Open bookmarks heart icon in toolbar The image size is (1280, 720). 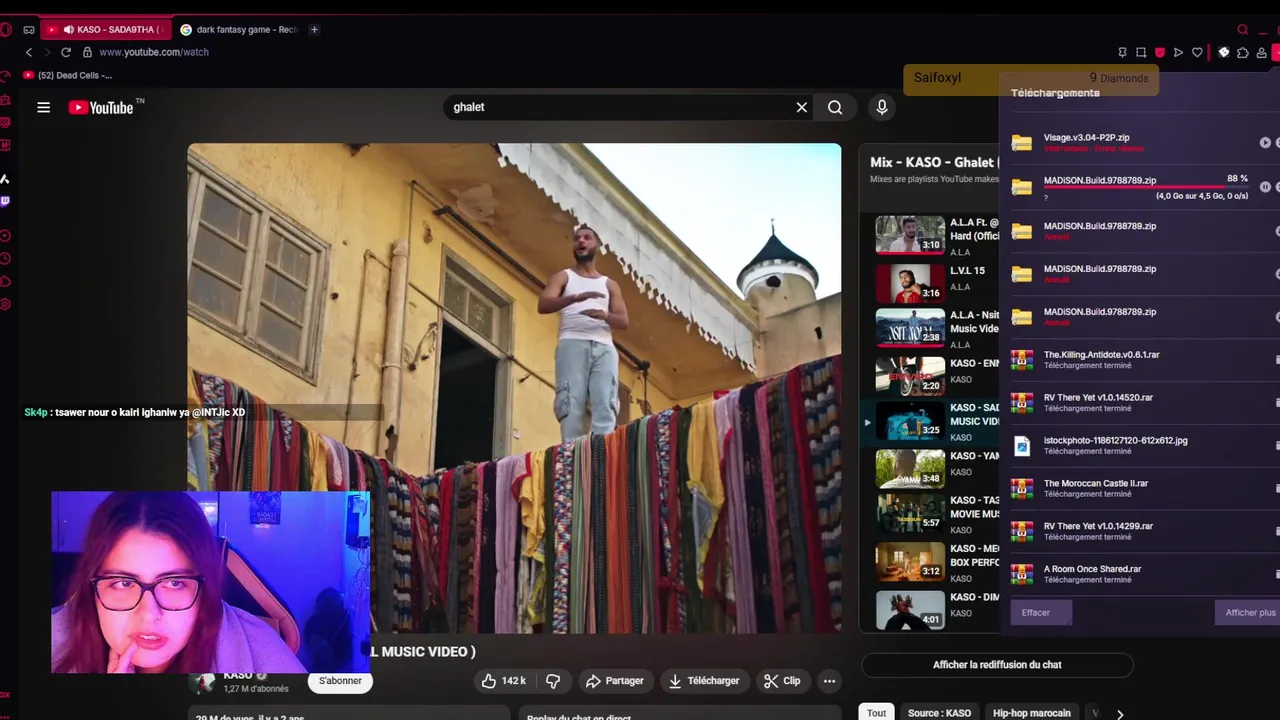coord(1197,52)
